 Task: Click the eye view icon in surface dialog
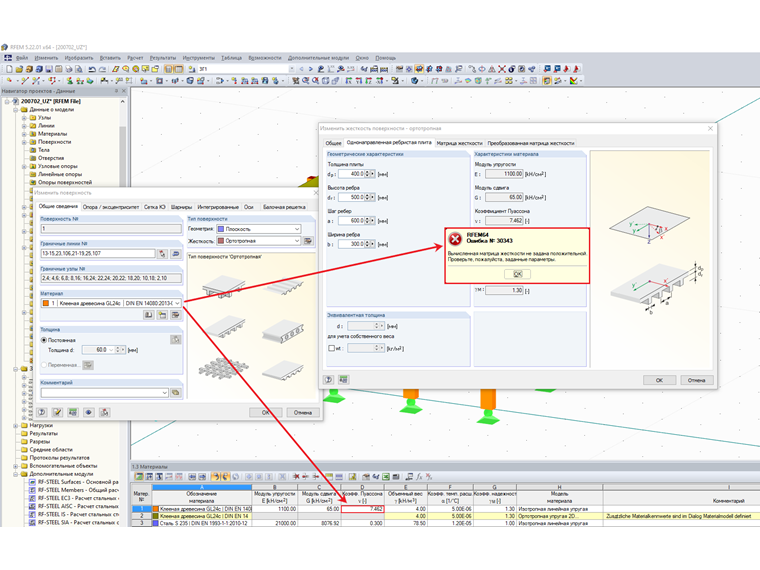(89, 412)
